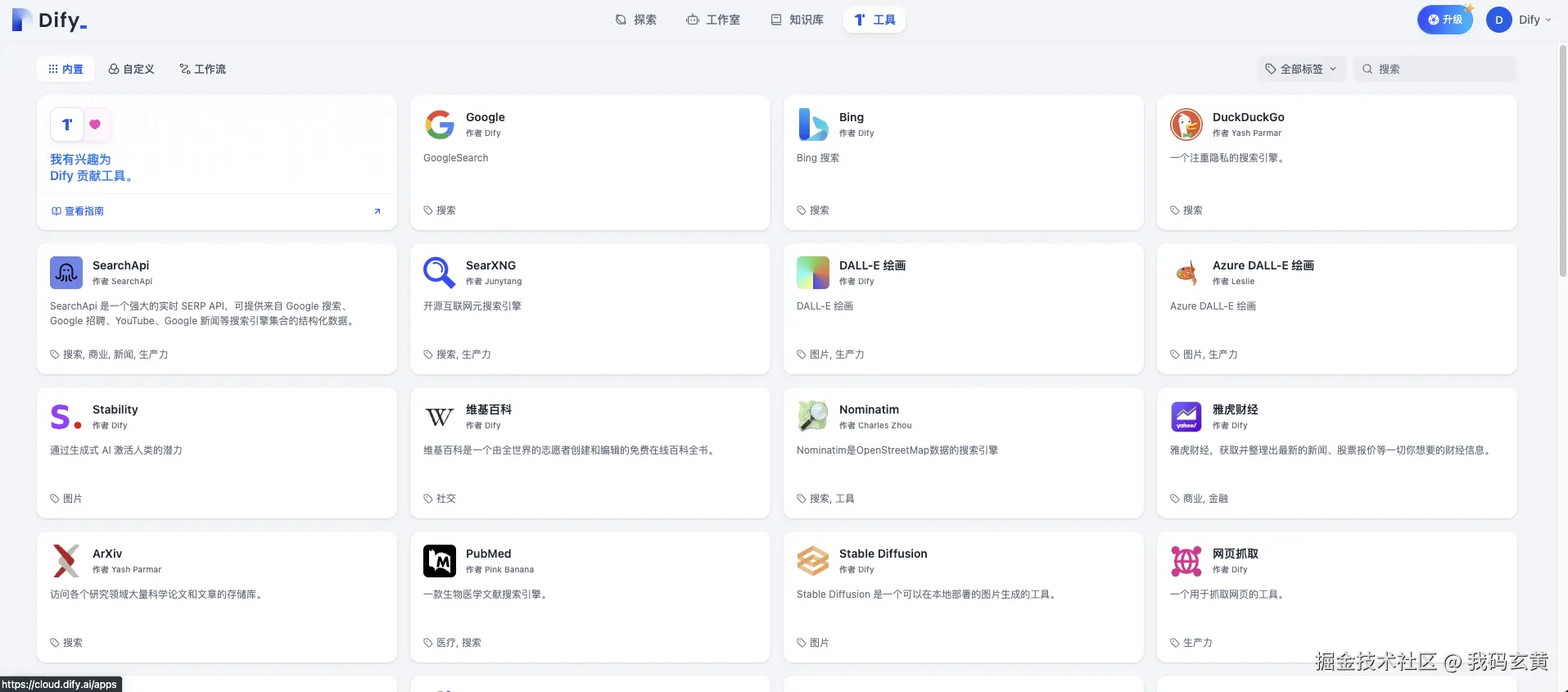This screenshot has height=692, width=1568.
Task: Click the 维基百科 W icon
Action: [x=440, y=417]
